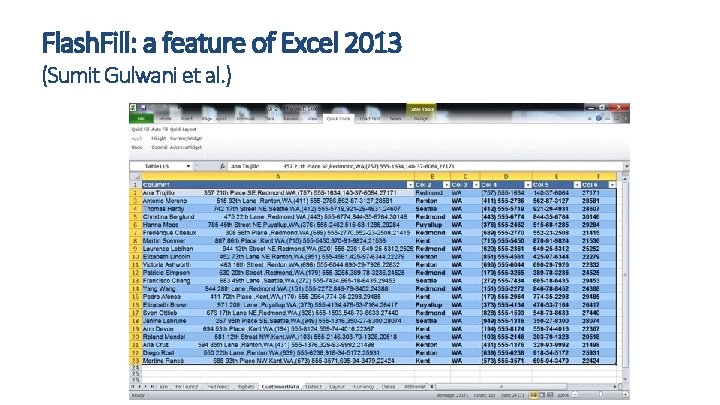720x405 pixels.
Task: Click the Quick Fill button
Action: pyautogui.click(x=141, y=129)
